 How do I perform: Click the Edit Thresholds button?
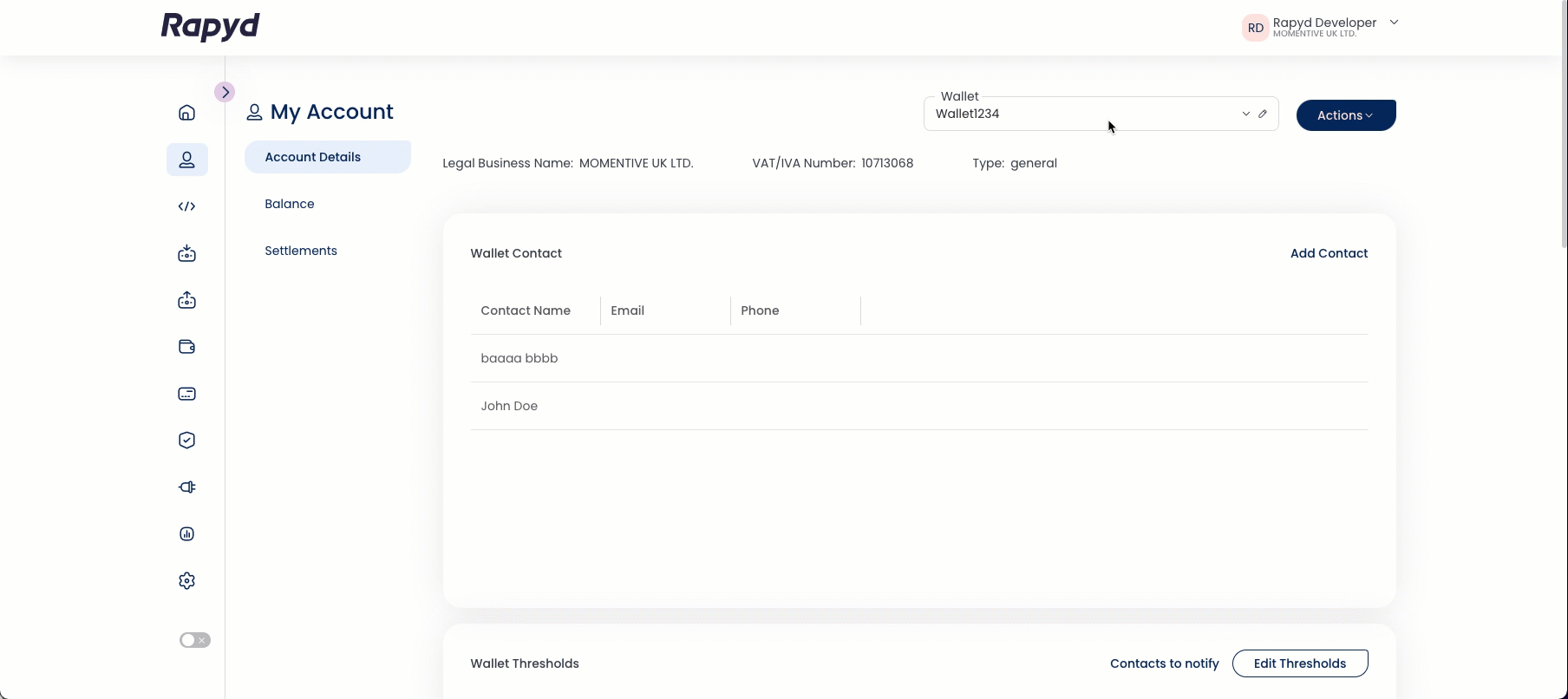(1300, 663)
